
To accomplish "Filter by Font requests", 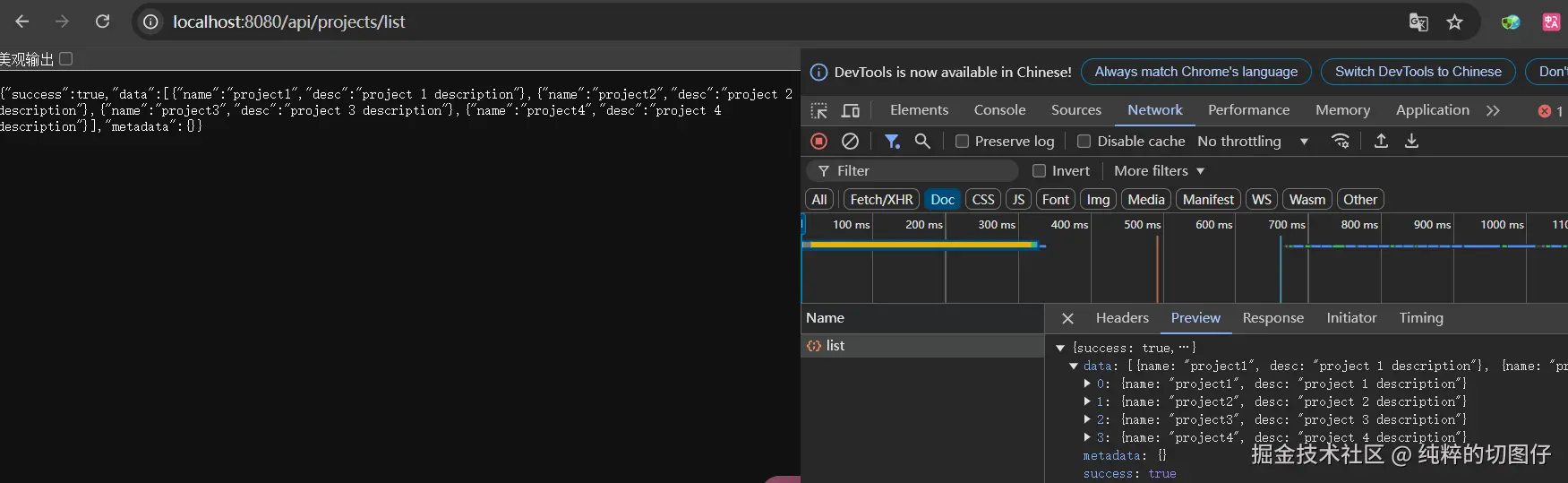I will point(1056,200).
